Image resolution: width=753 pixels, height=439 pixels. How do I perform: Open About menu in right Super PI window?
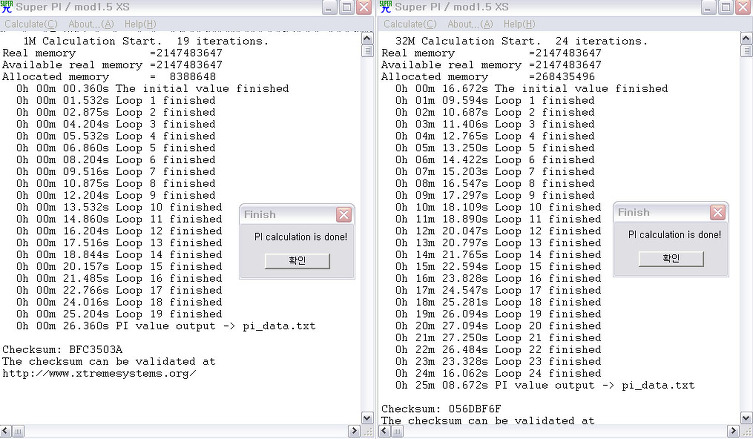[470, 24]
